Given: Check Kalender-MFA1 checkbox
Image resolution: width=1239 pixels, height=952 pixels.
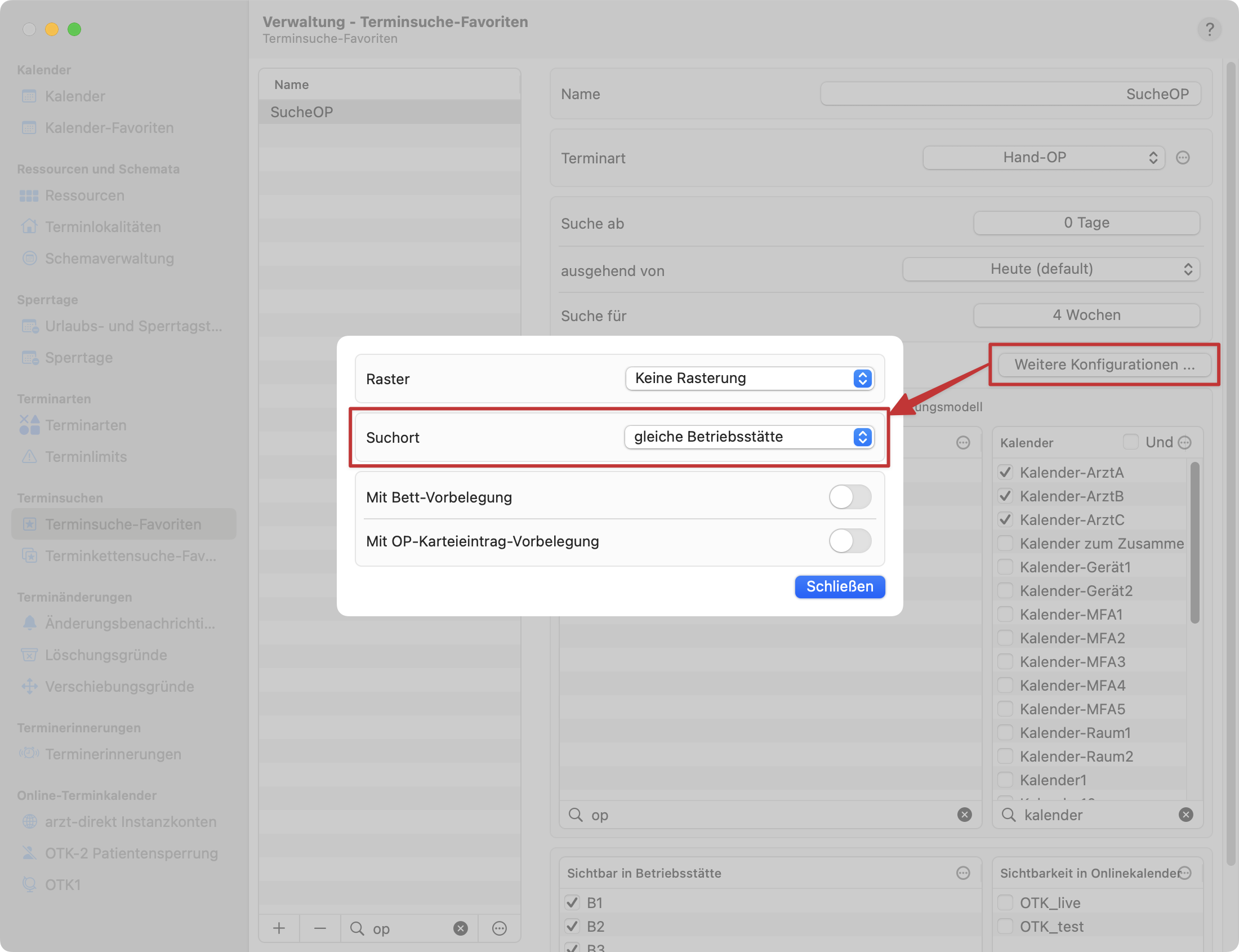Looking at the screenshot, I should pos(1005,614).
